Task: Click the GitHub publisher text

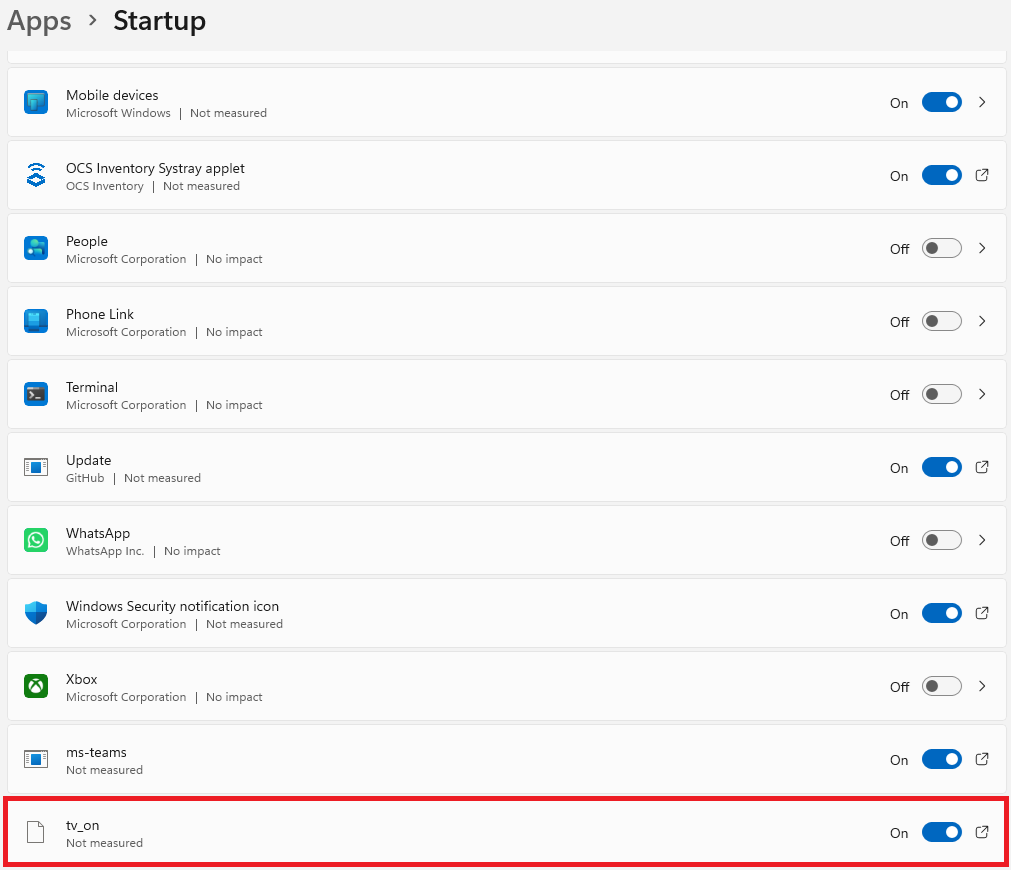Action: point(85,478)
